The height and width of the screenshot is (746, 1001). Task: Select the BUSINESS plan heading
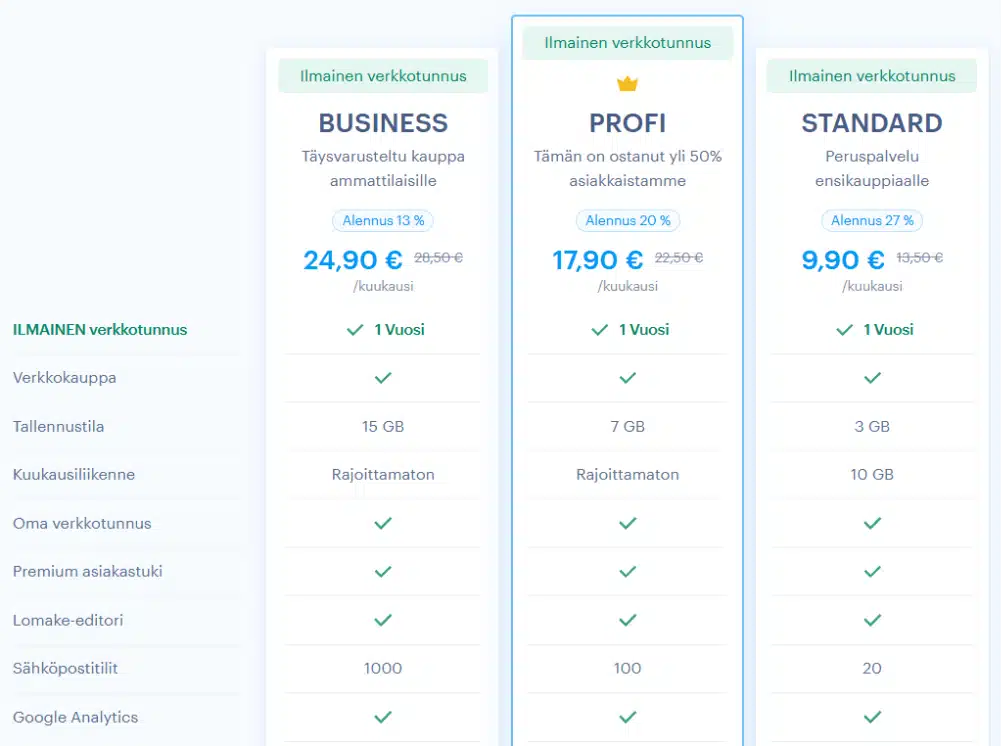coord(383,123)
